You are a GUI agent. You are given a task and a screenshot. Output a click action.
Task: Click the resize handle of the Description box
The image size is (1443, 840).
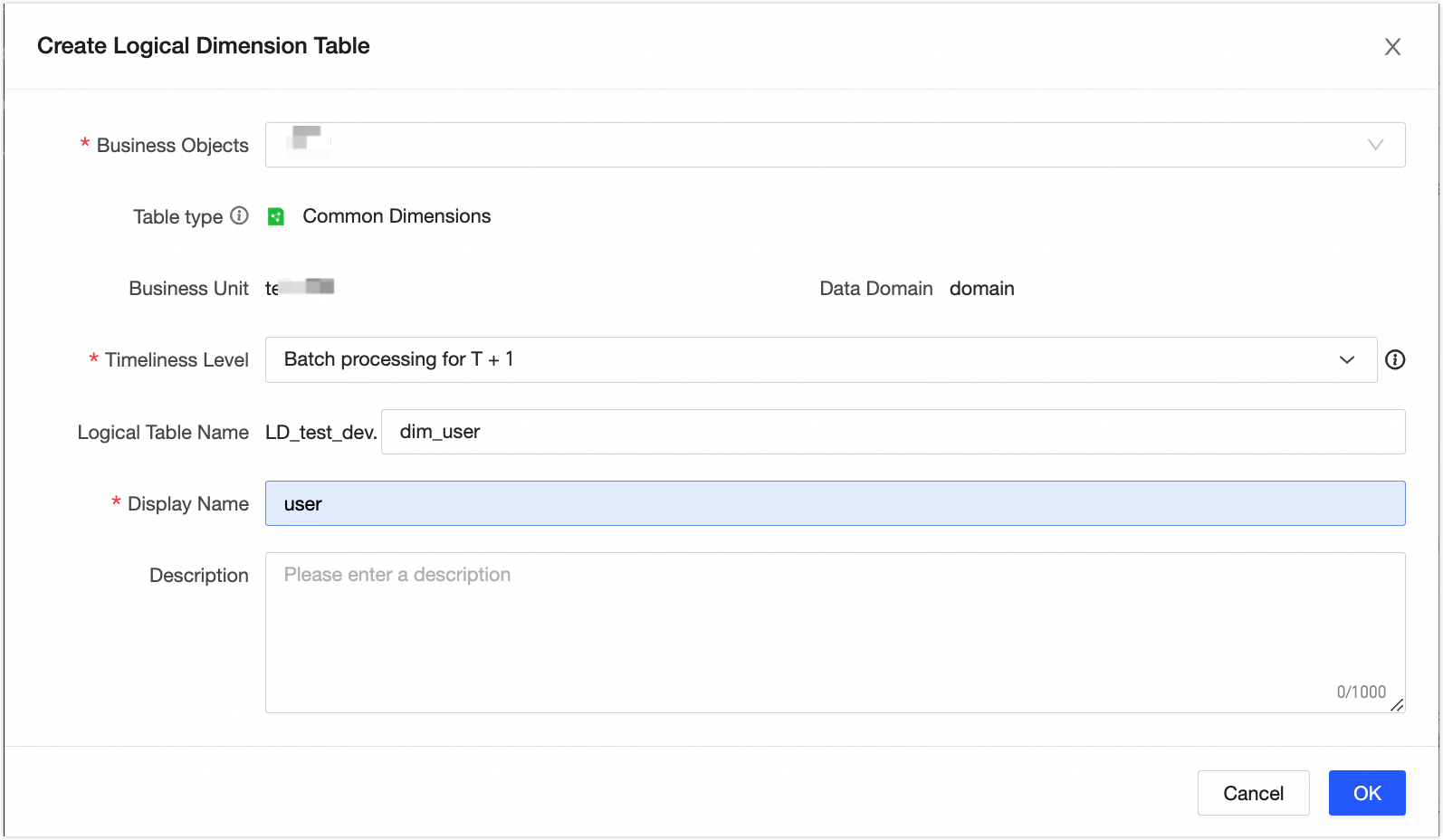(1397, 705)
